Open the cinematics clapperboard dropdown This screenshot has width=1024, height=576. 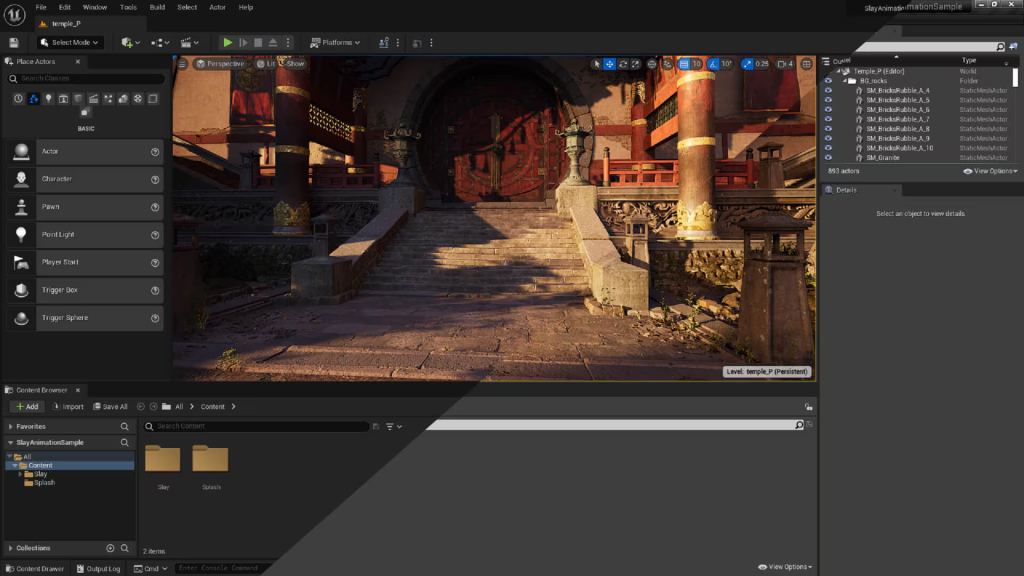tap(189, 42)
